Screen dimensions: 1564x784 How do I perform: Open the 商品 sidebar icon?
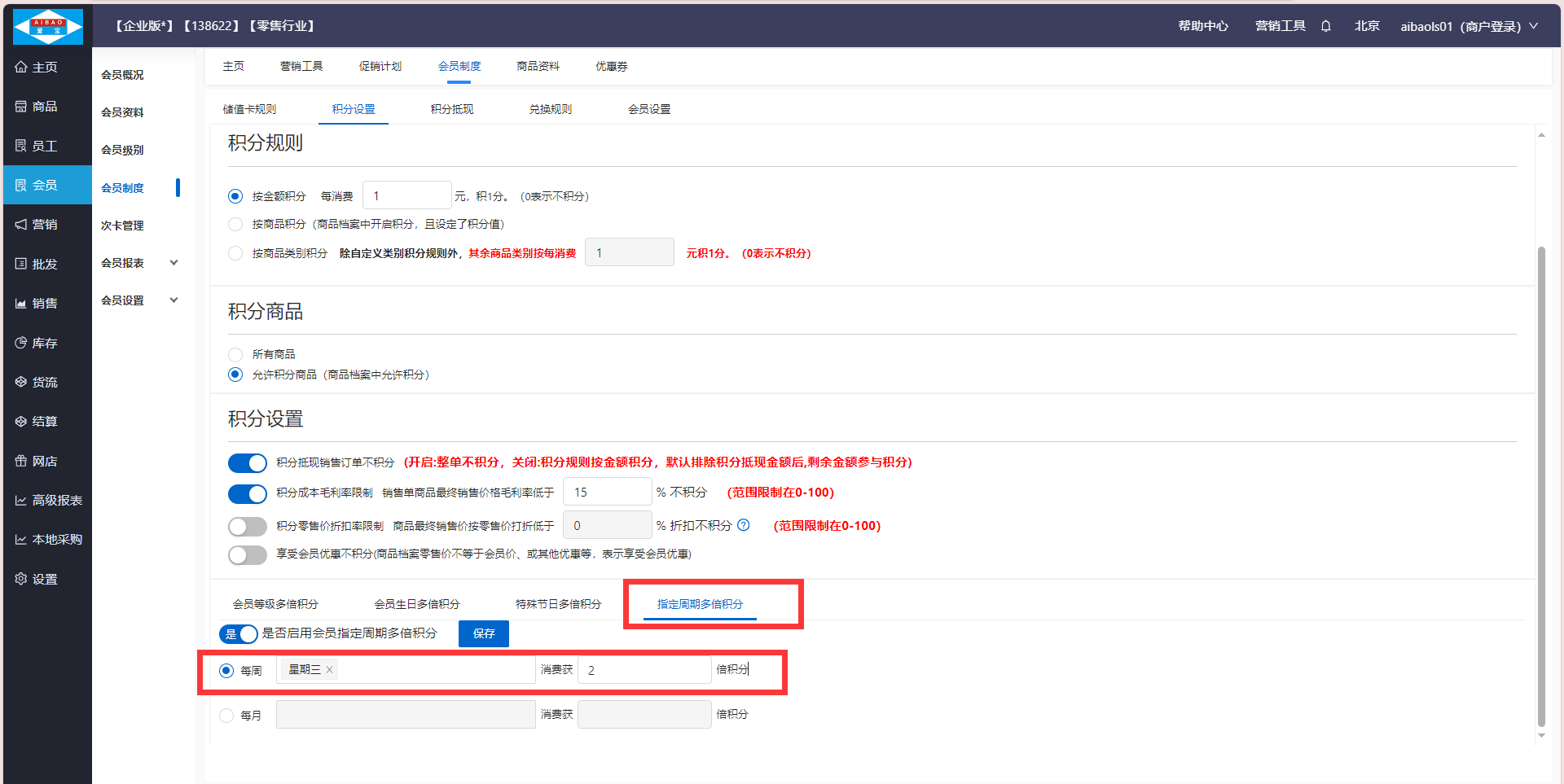point(21,107)
